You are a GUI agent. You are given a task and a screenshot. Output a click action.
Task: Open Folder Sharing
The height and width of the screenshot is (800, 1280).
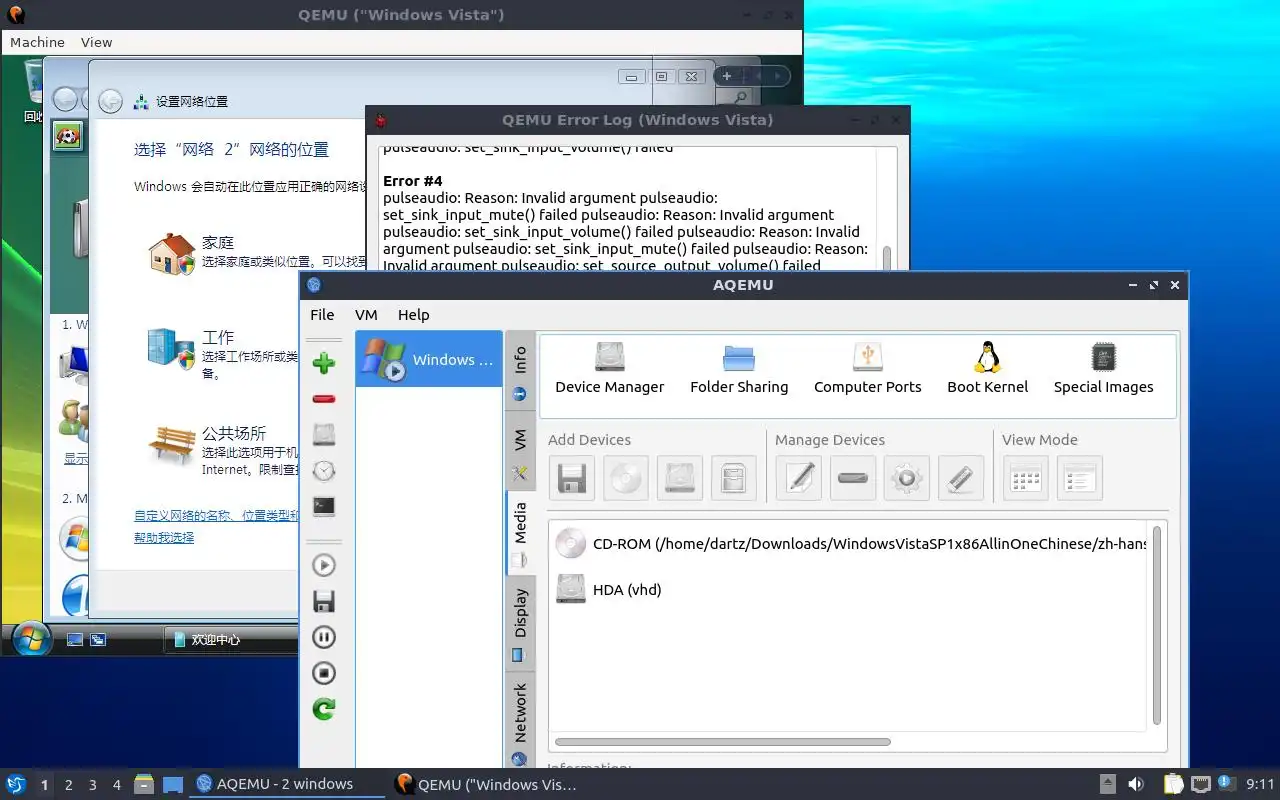coord(739,369)
